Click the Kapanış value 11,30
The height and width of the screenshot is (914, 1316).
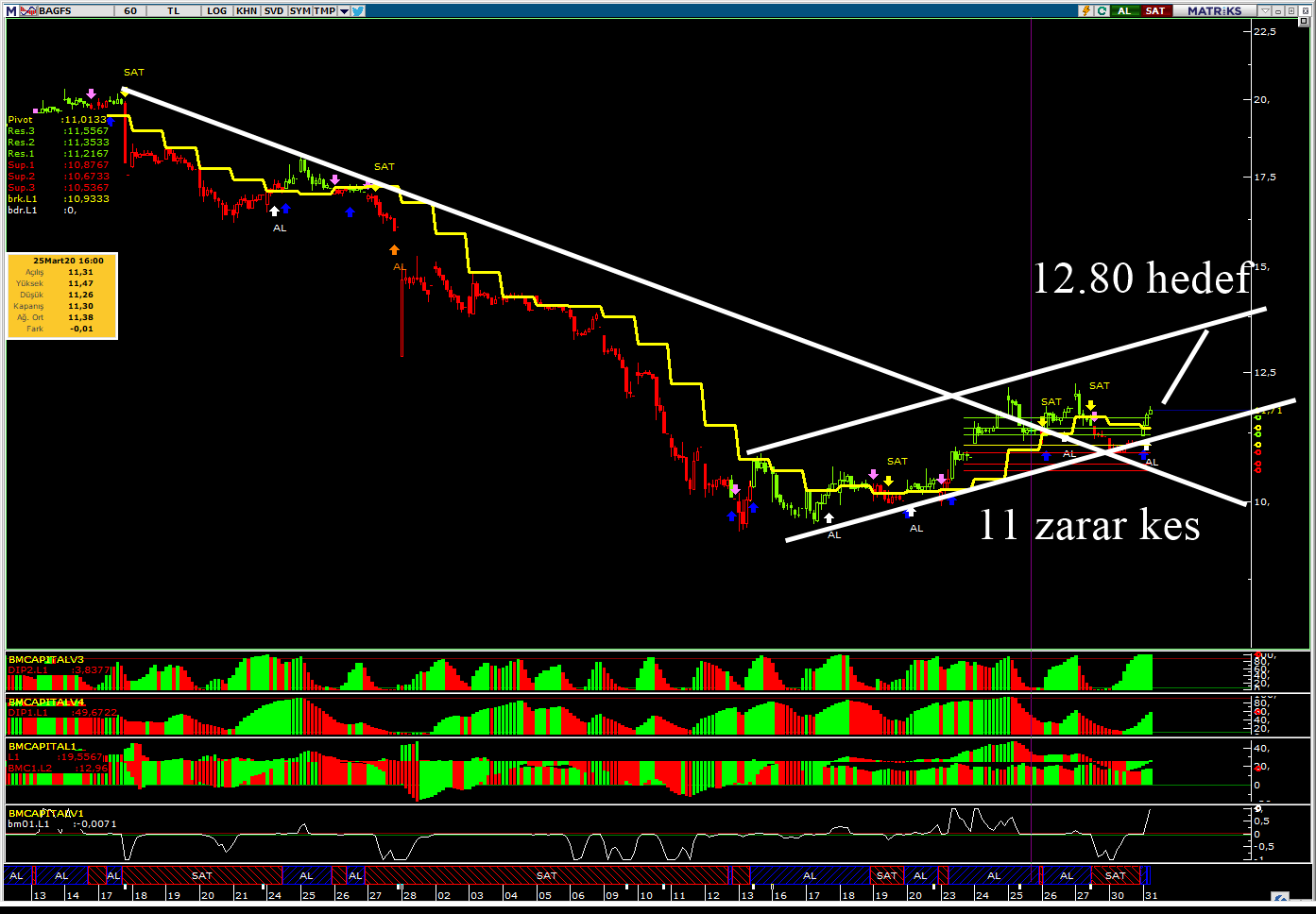pyautogui.click(x=80, y=306)
